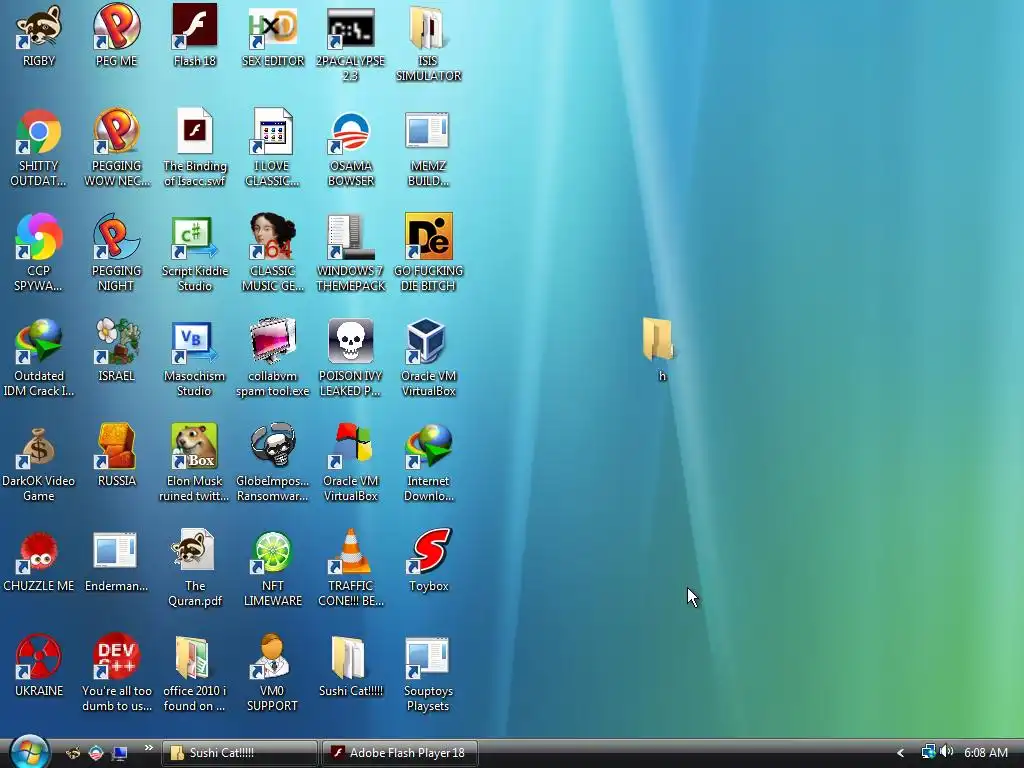Select the Masochism Studio VB icon

click(x=195, y=342)
